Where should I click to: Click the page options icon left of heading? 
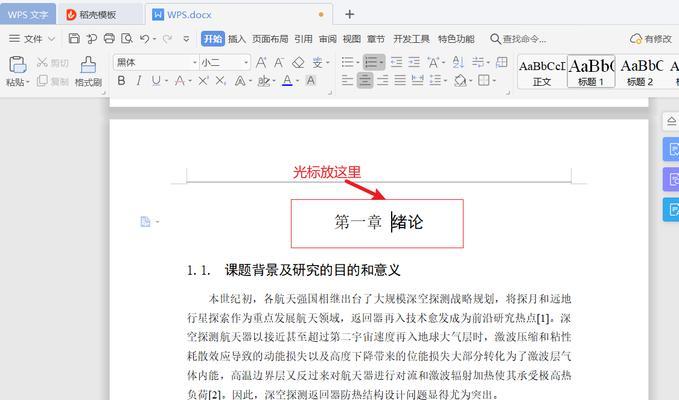click(x=146, y=222)
